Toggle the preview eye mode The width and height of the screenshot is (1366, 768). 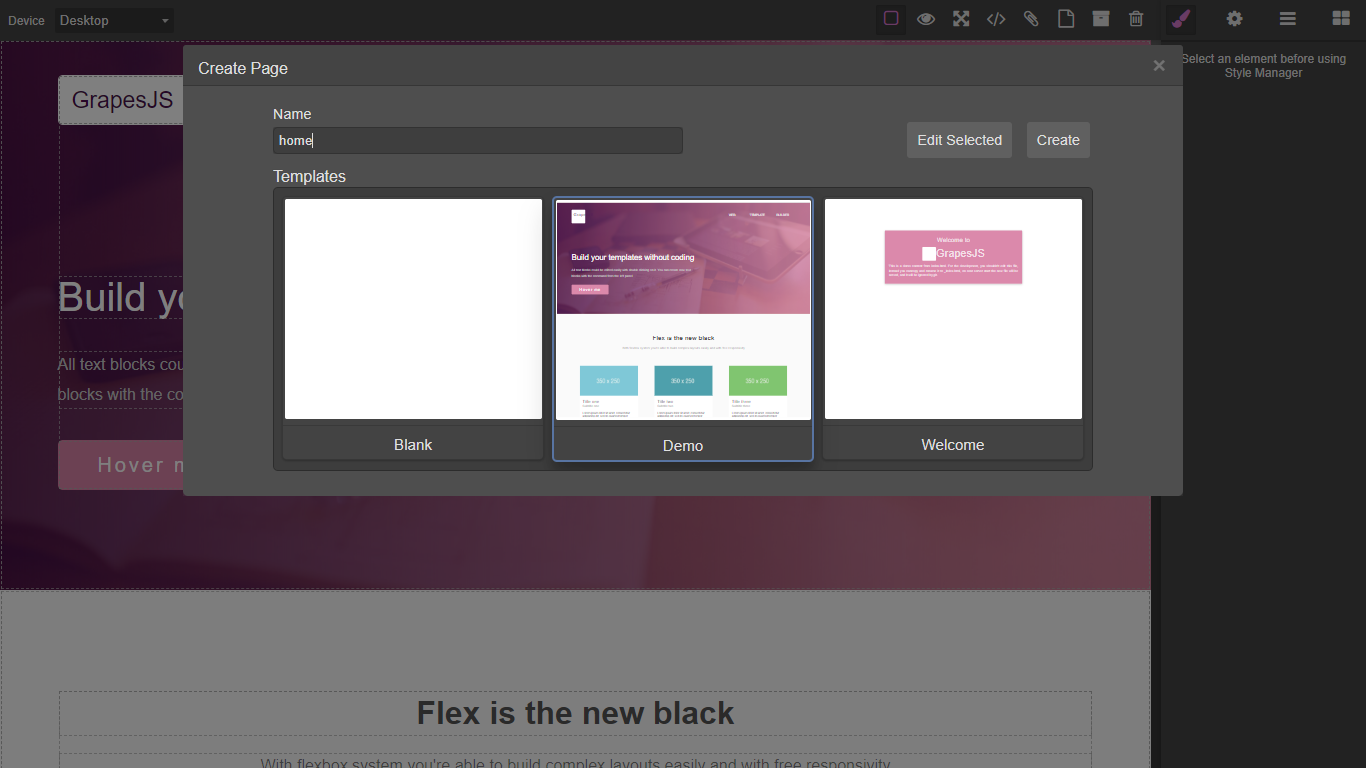926,18
